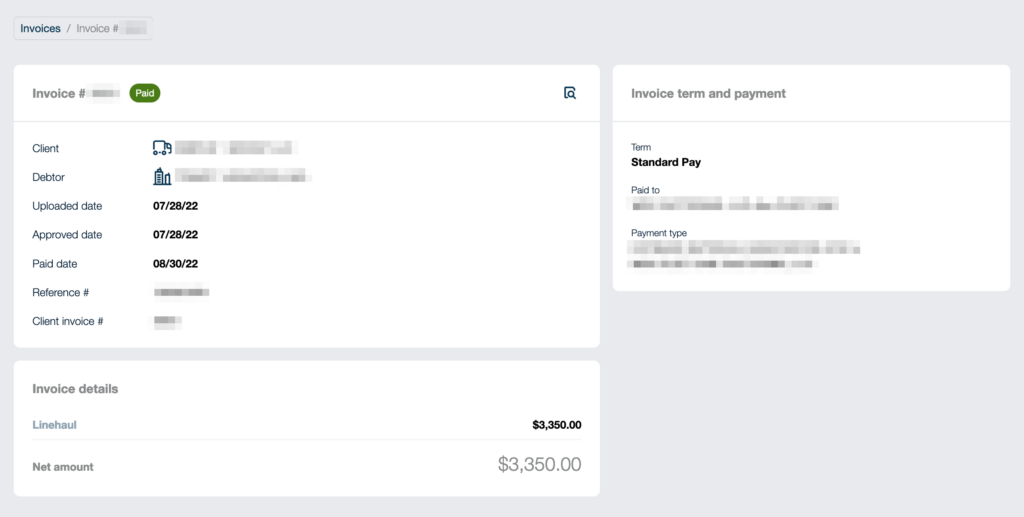Click the blurred Reference number value
This screenshot has height=517, width=1024.
181,292
